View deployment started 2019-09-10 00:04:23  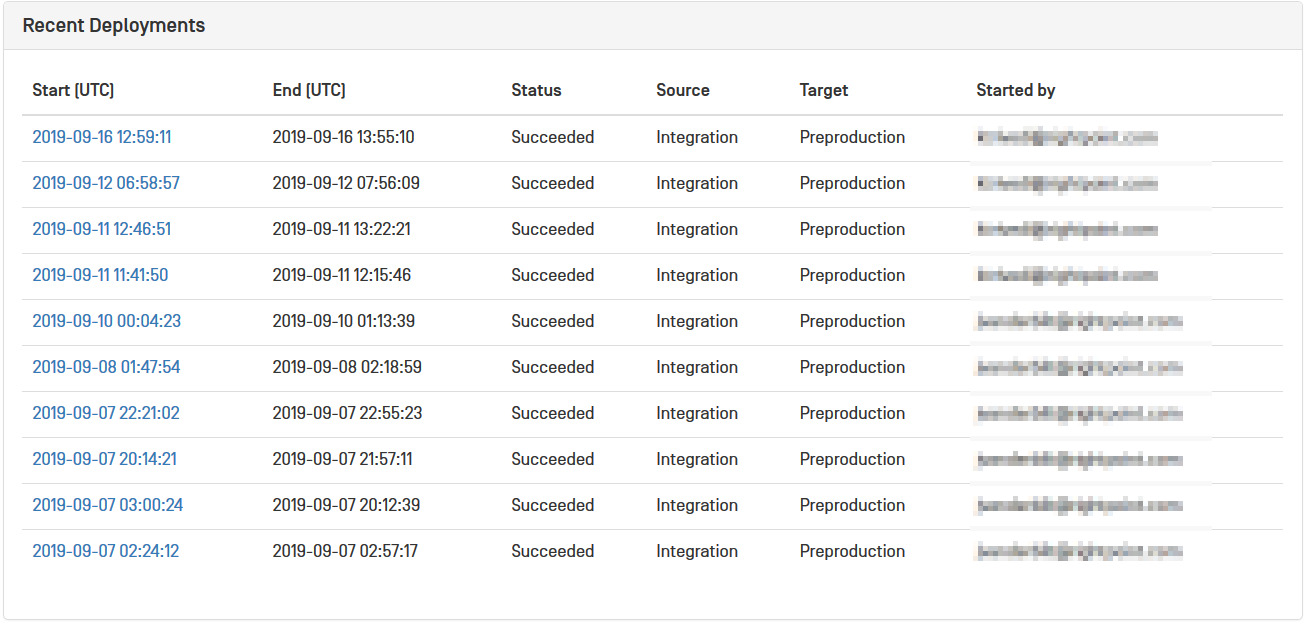tap(107, 321)
